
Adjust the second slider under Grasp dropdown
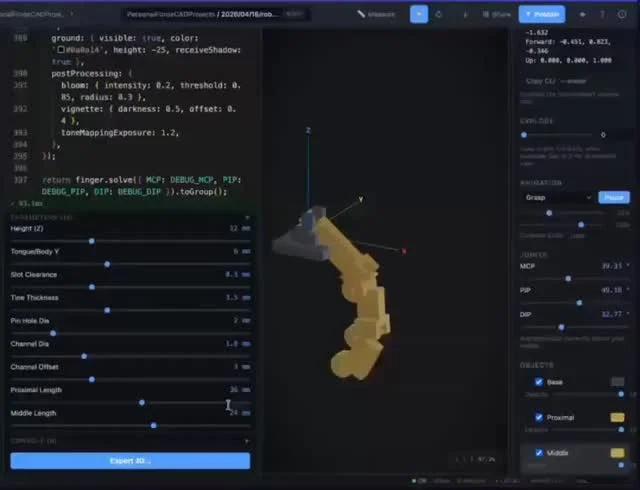(563, 225)
